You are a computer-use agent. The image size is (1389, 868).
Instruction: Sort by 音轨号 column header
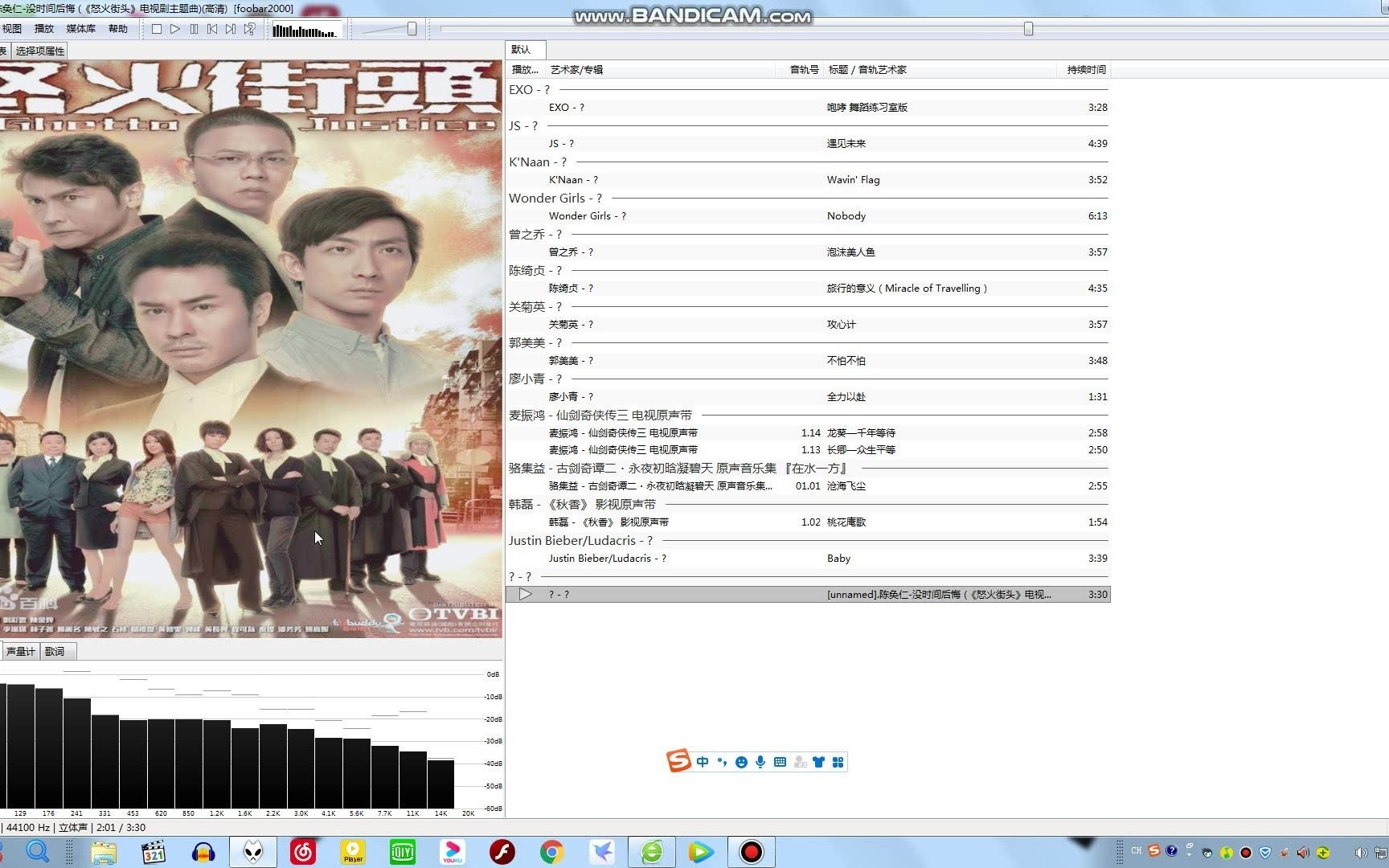click(x=801, y=70)
